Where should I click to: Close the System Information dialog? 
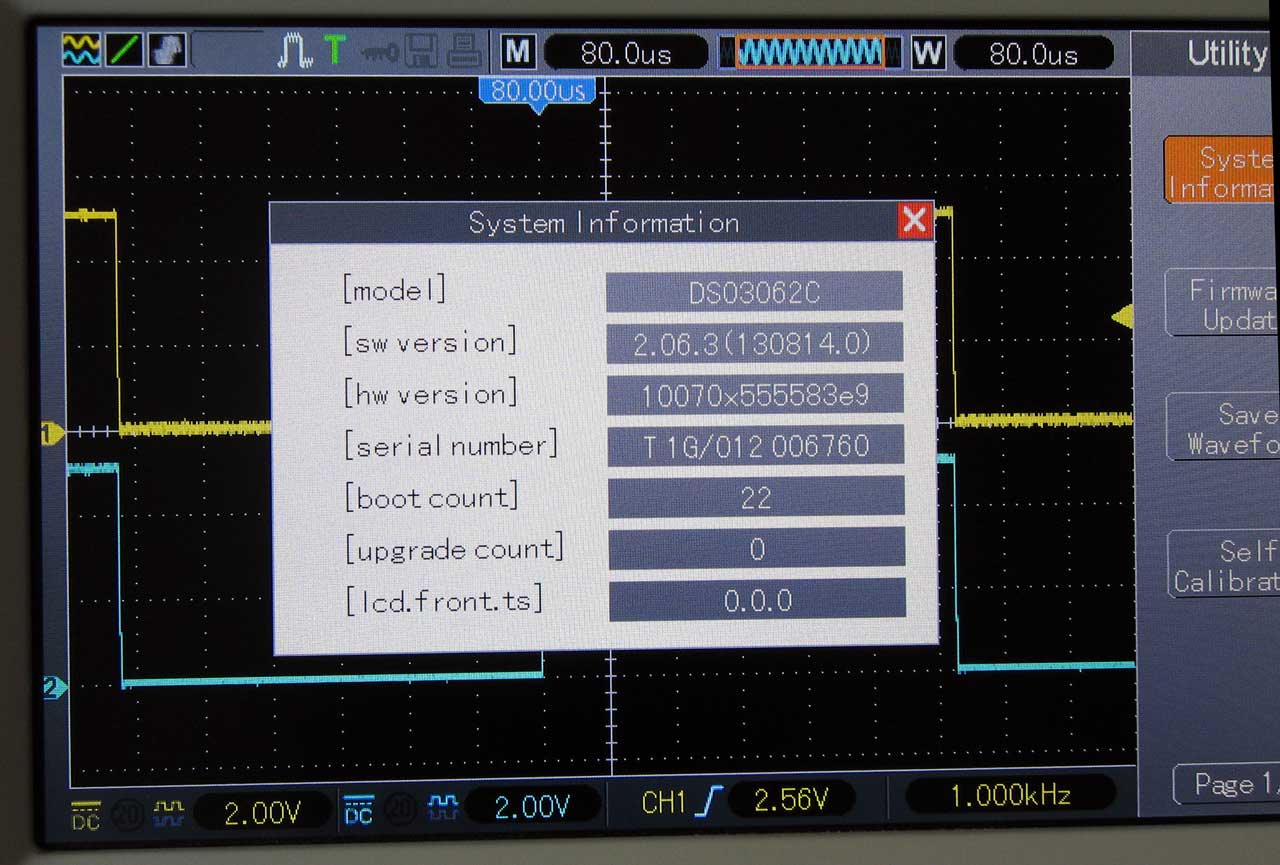point(915,221)
